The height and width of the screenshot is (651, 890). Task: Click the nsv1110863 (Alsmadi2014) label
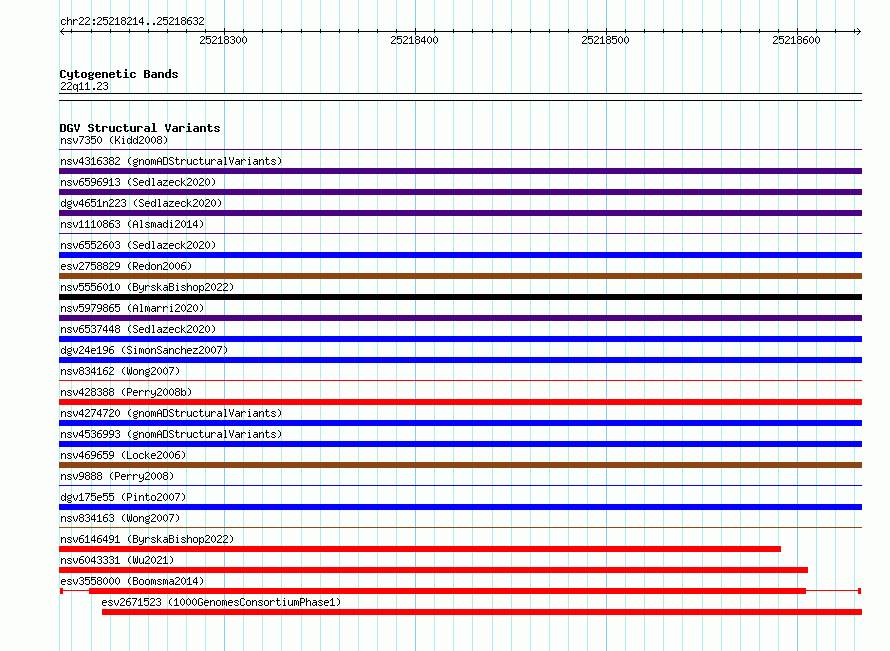(132, 224)
